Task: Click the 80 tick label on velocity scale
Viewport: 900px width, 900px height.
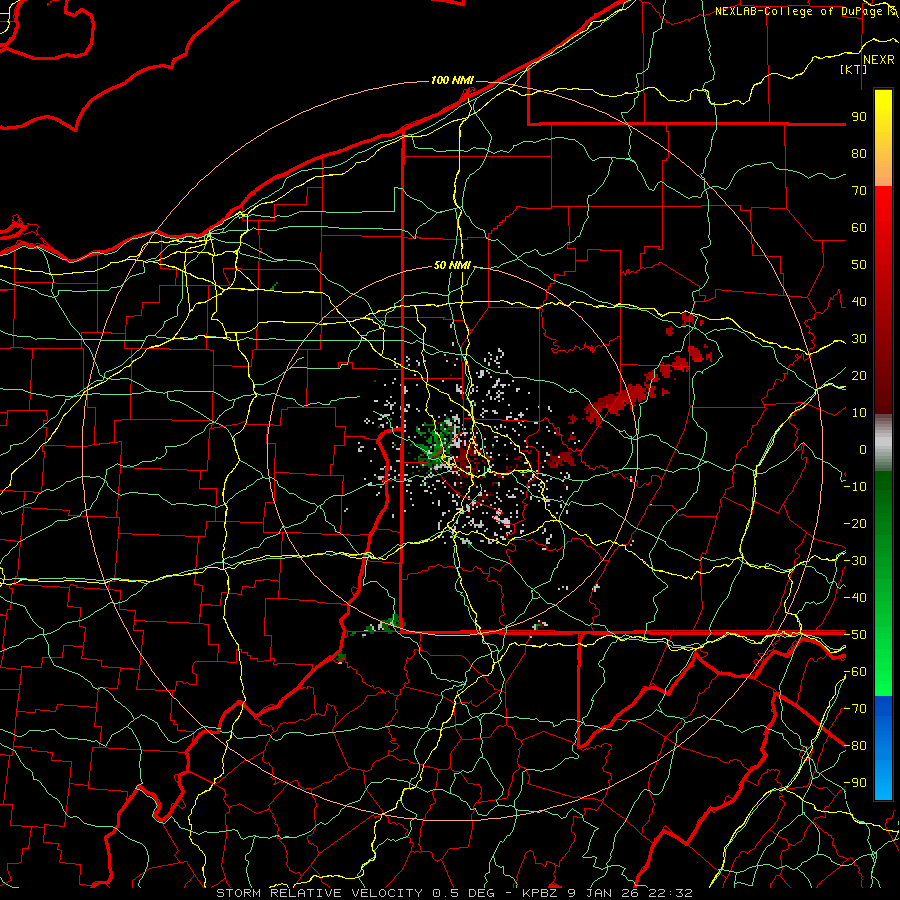Action: 859,154
